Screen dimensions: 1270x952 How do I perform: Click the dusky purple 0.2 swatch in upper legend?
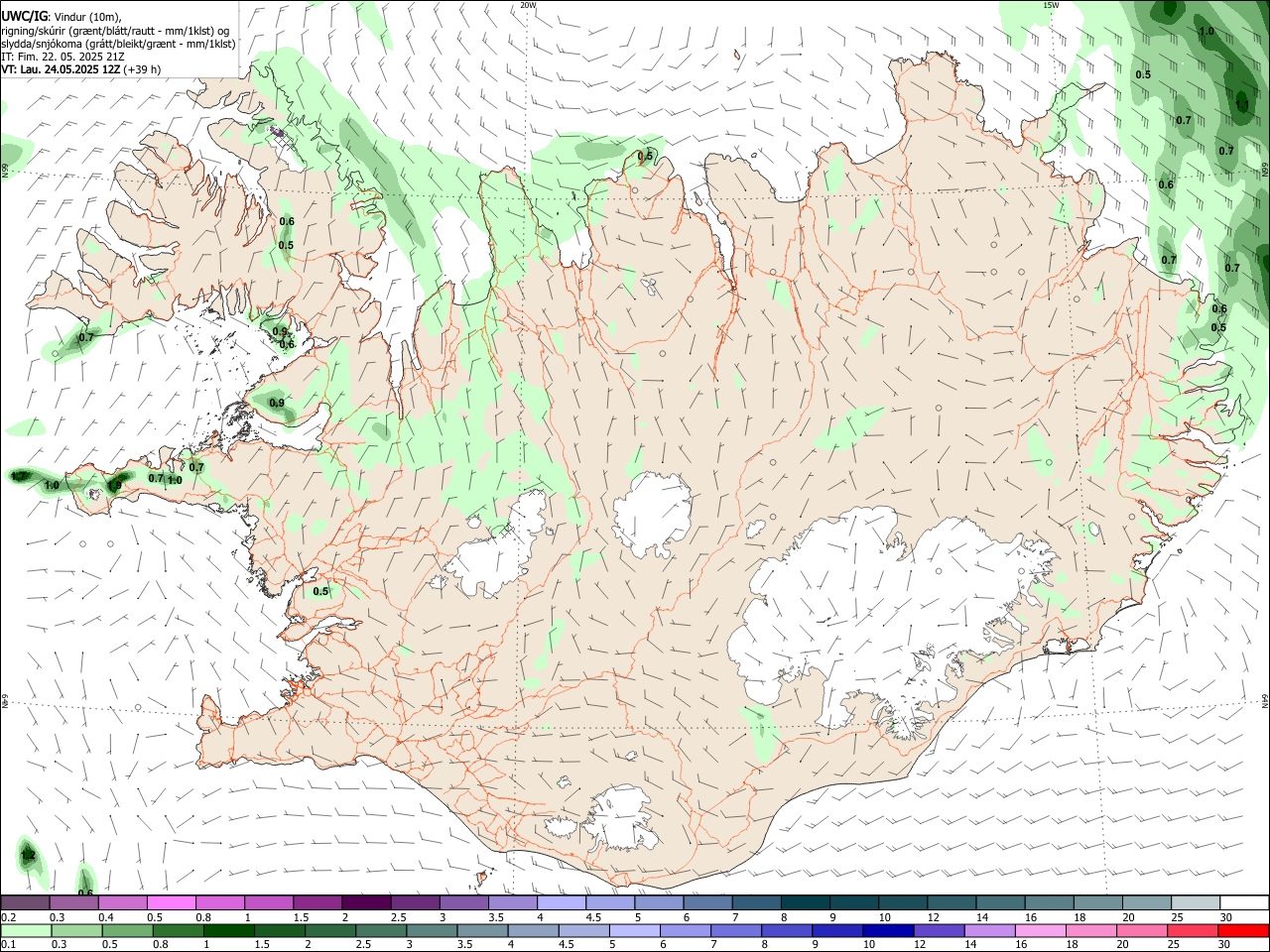pos(26,903)
